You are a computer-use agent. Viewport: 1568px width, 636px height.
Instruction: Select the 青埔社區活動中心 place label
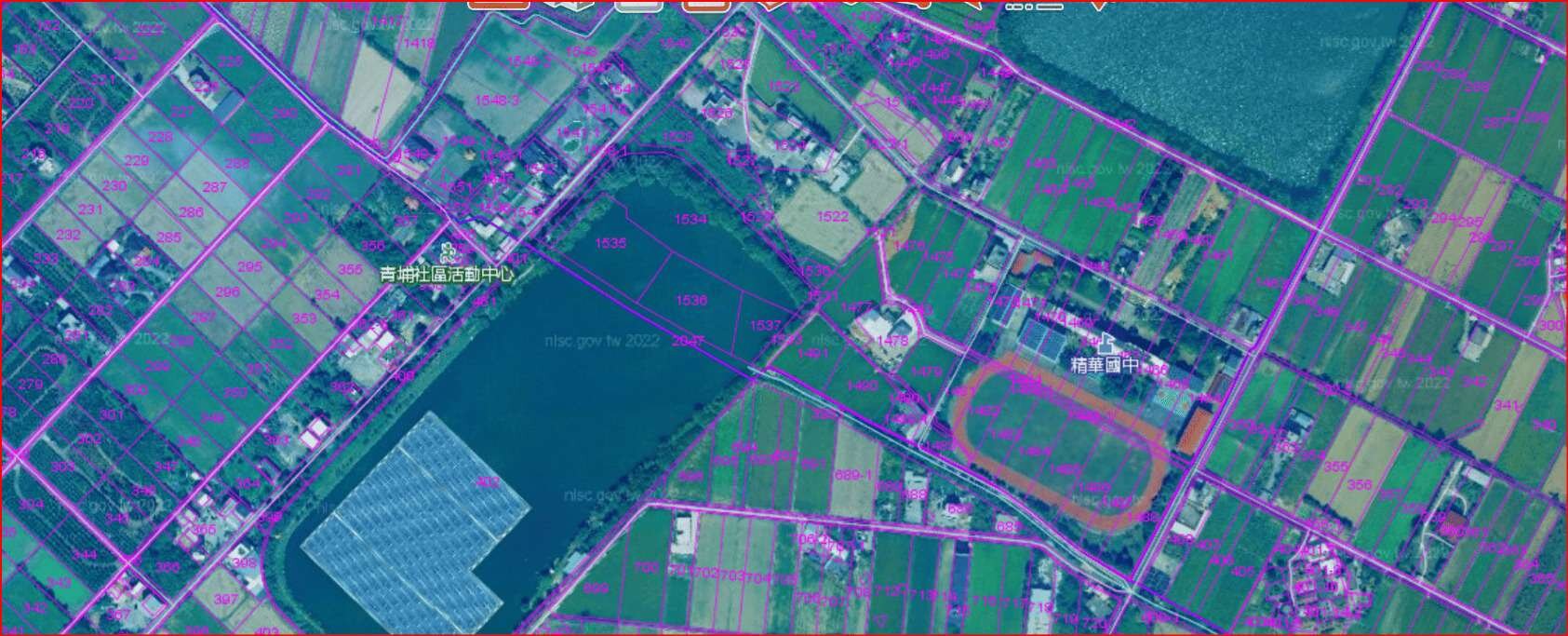point(447,275)
